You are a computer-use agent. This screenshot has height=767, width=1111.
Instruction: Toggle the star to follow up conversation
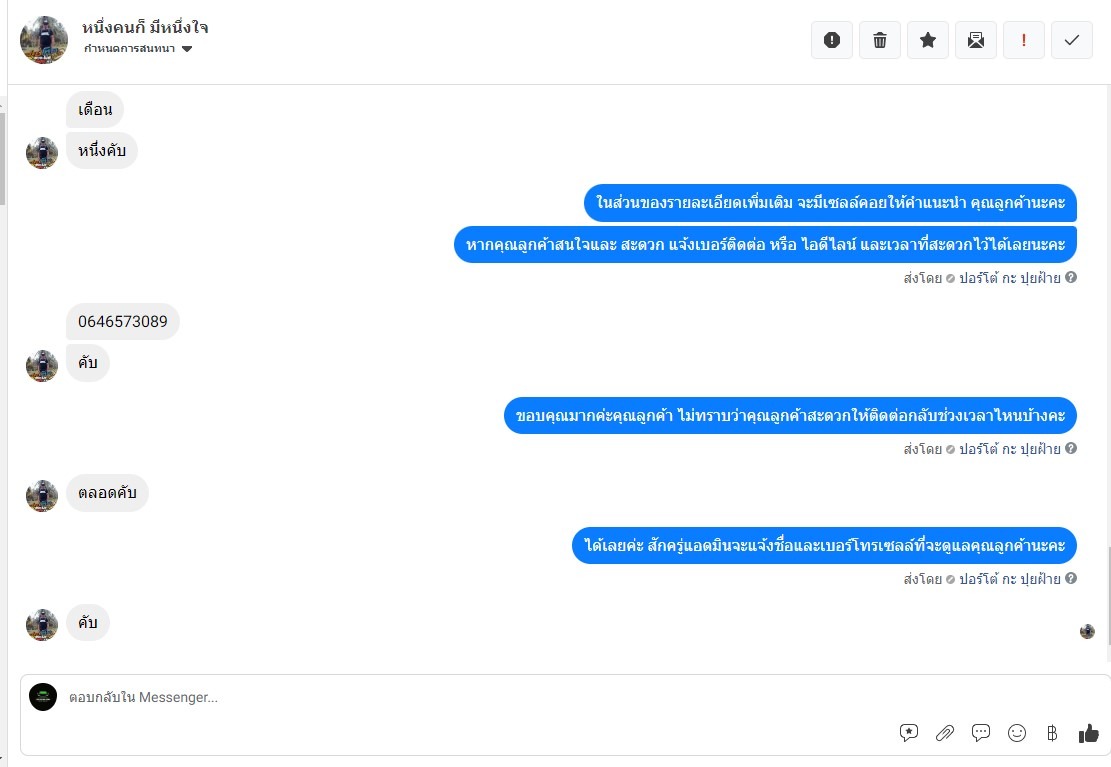tap(928, 40)
